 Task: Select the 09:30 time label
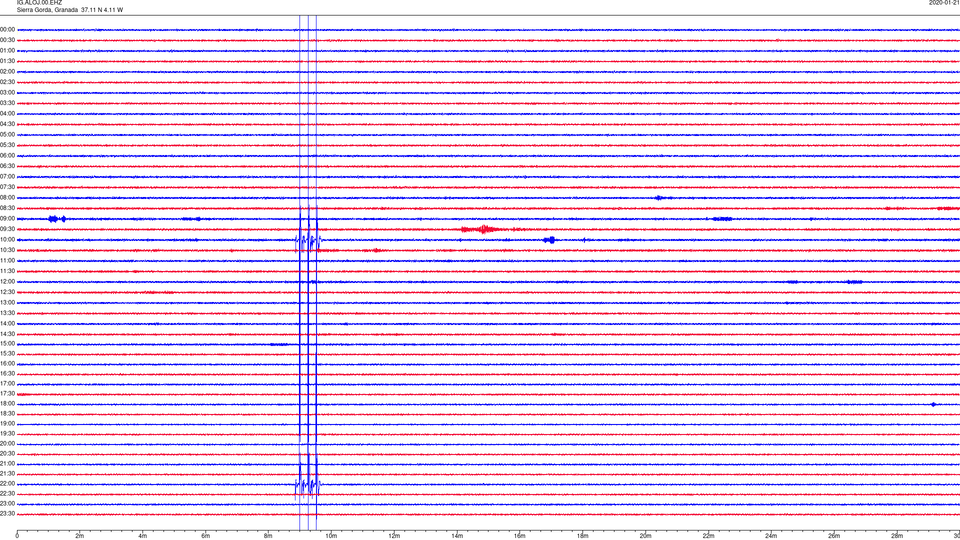7,230
